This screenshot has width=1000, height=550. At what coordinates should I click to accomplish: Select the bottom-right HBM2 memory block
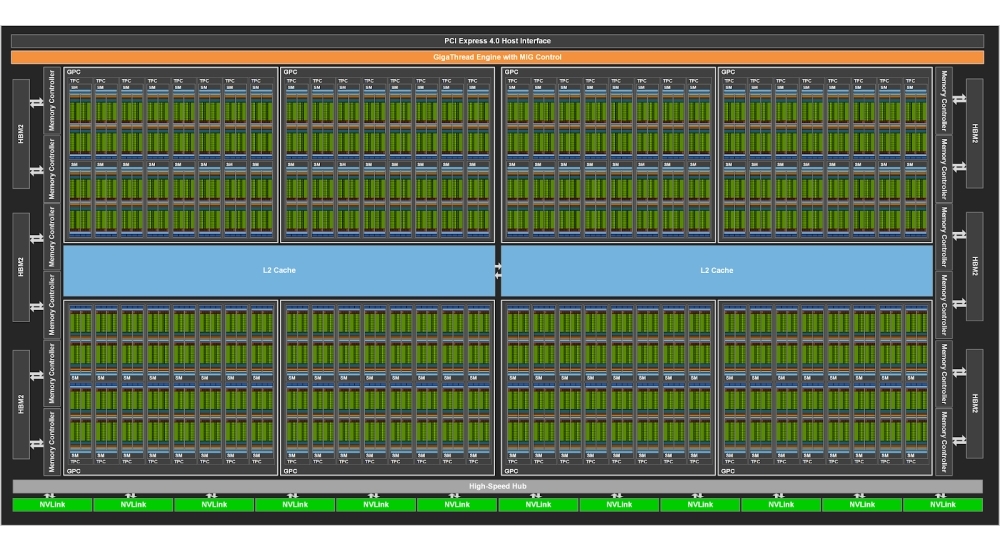pos(975,403)
